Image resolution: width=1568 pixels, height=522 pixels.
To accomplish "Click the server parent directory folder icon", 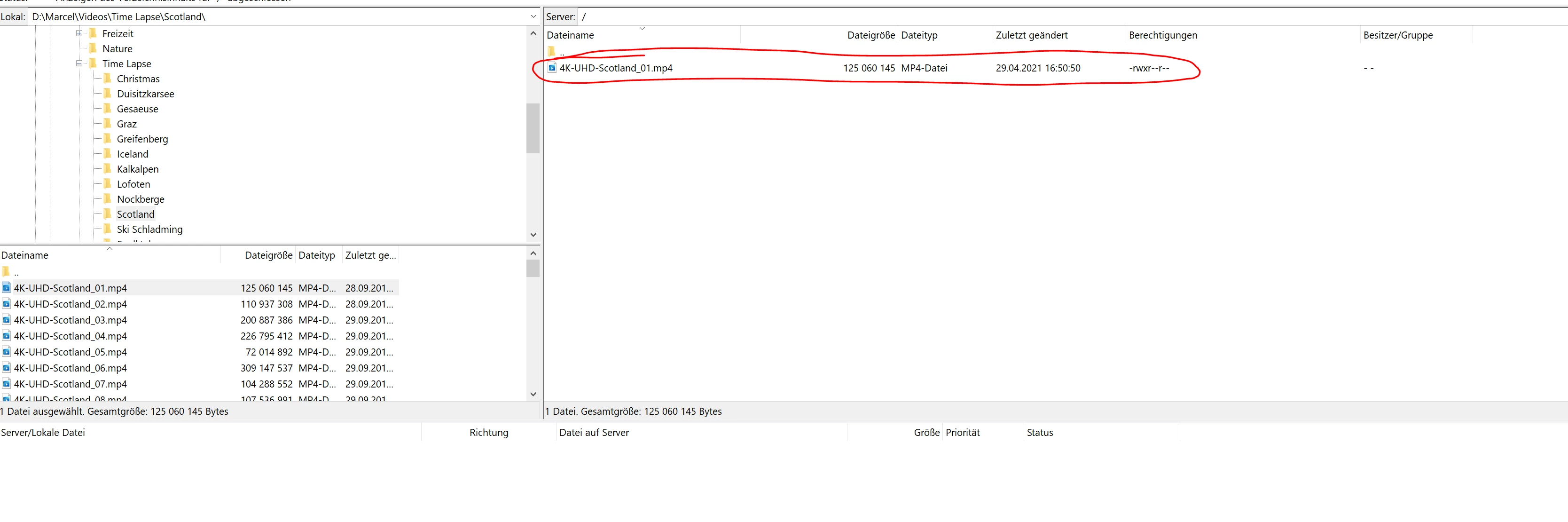I will [x=551, y=51].
